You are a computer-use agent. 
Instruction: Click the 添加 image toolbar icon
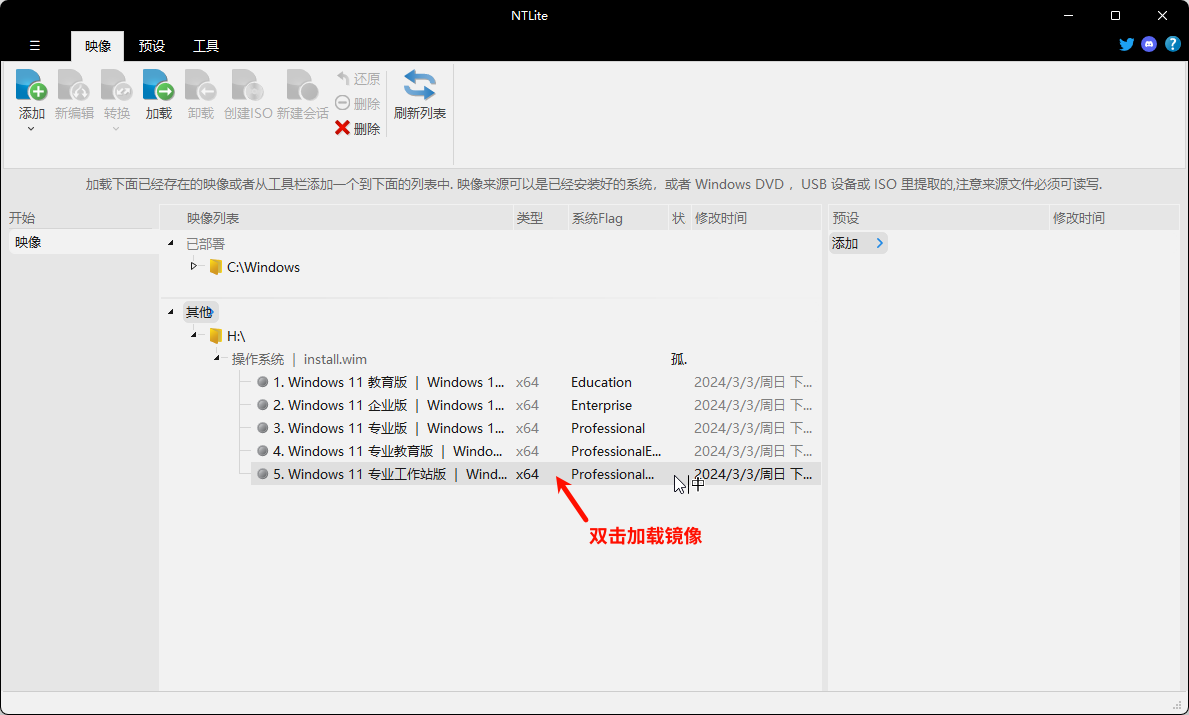tap(31, 85)
